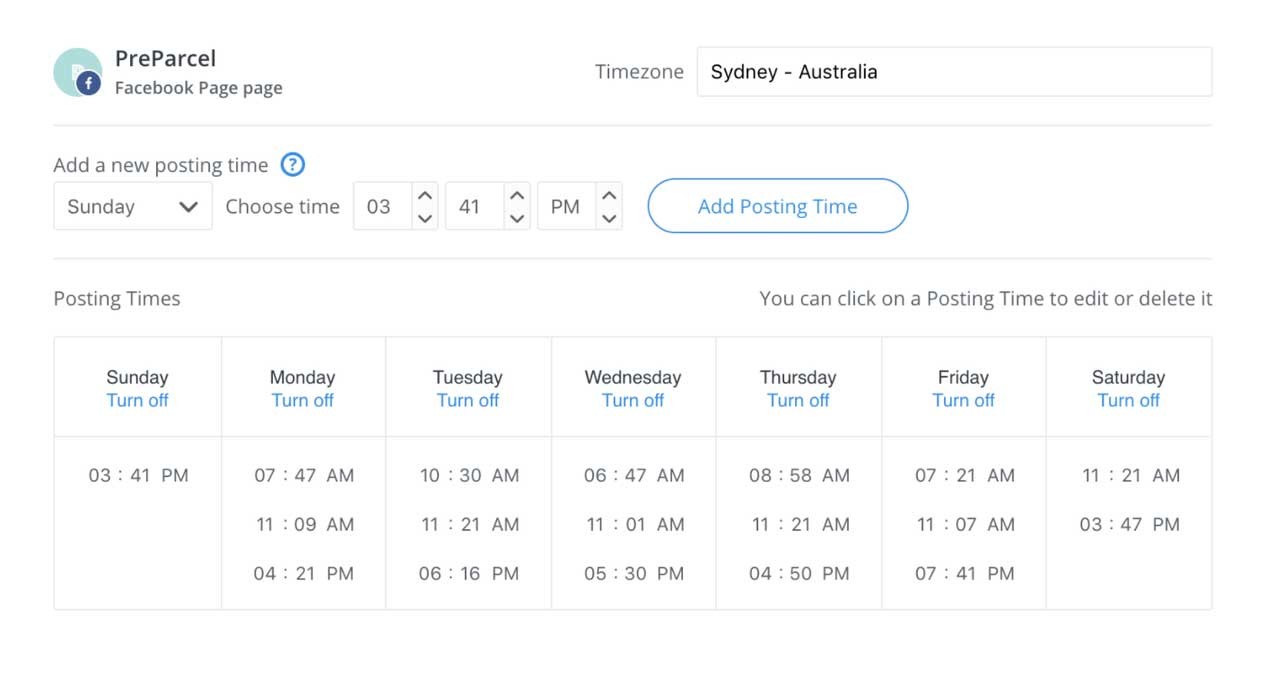Turn off Friday posting
1276x678 pixels.
tap(963, 400)
